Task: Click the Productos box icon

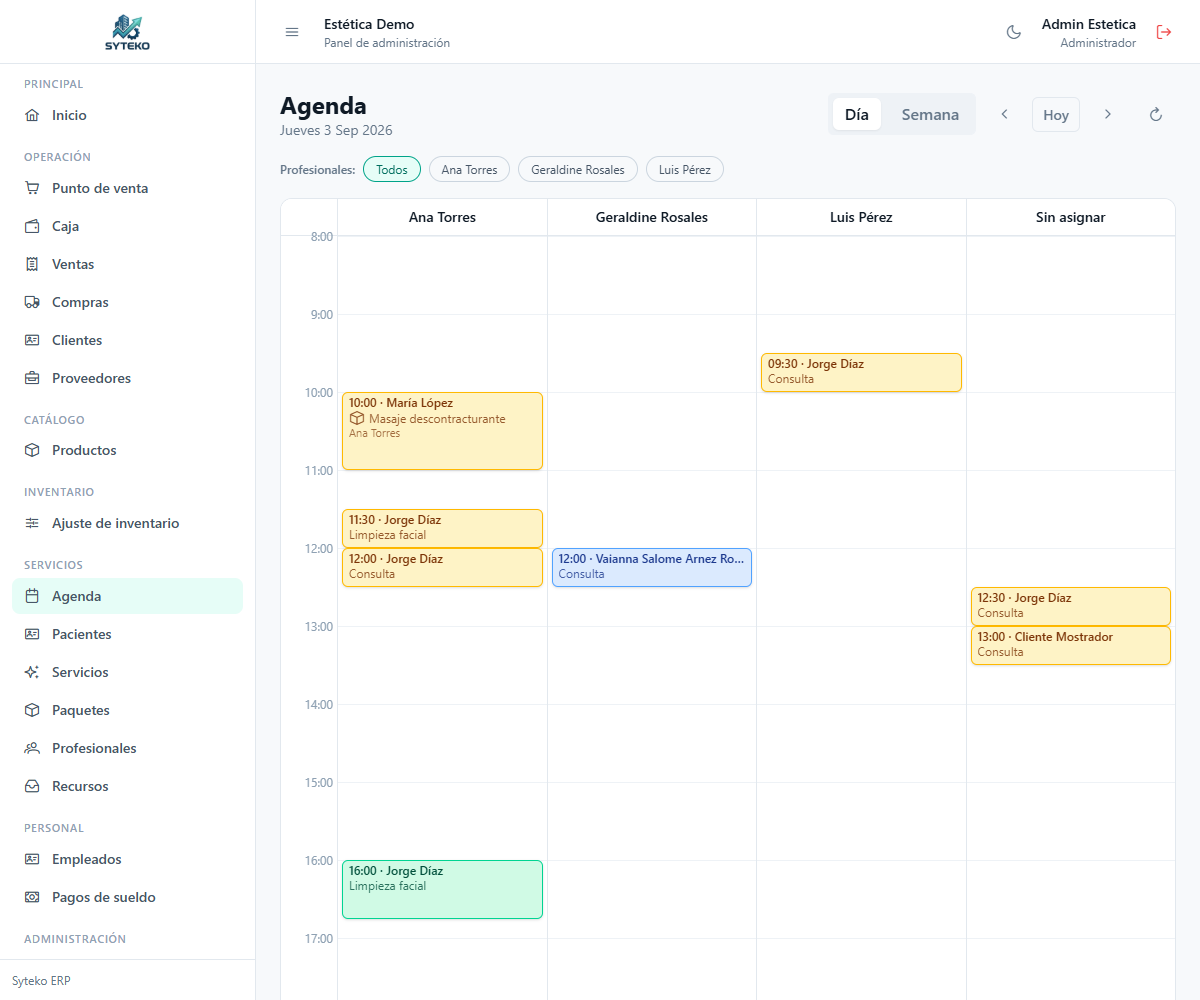Action: click(x=32, y=450)
